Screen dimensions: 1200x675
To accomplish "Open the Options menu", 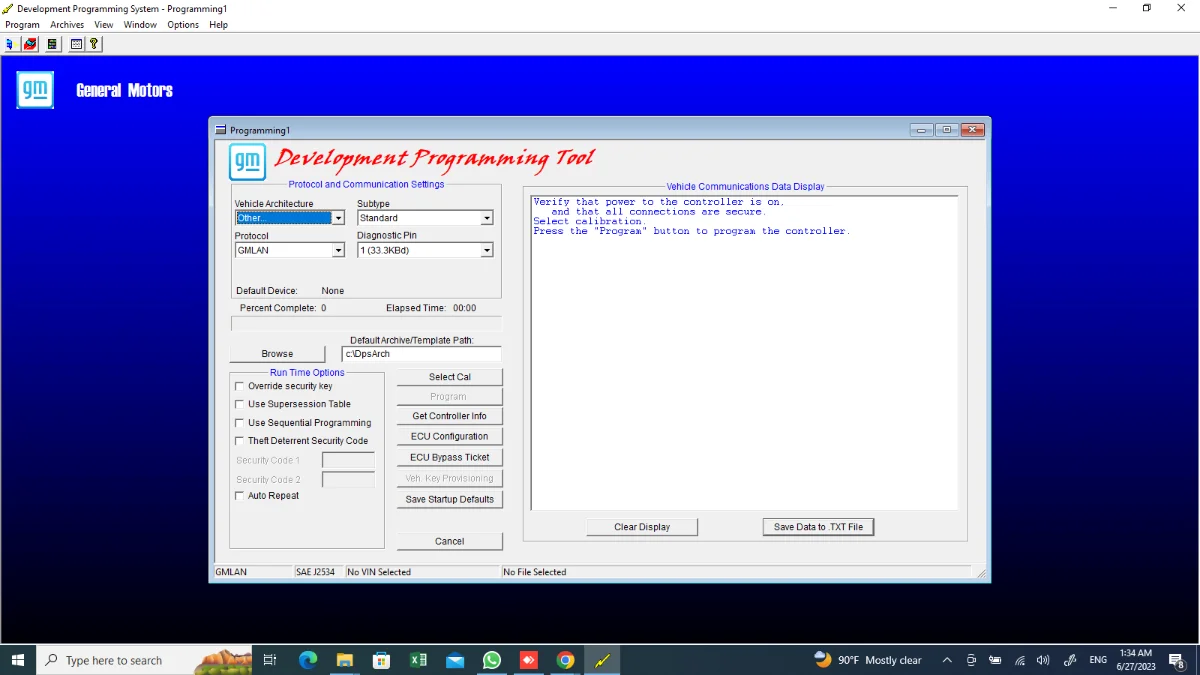I will (x=183, y=25).
